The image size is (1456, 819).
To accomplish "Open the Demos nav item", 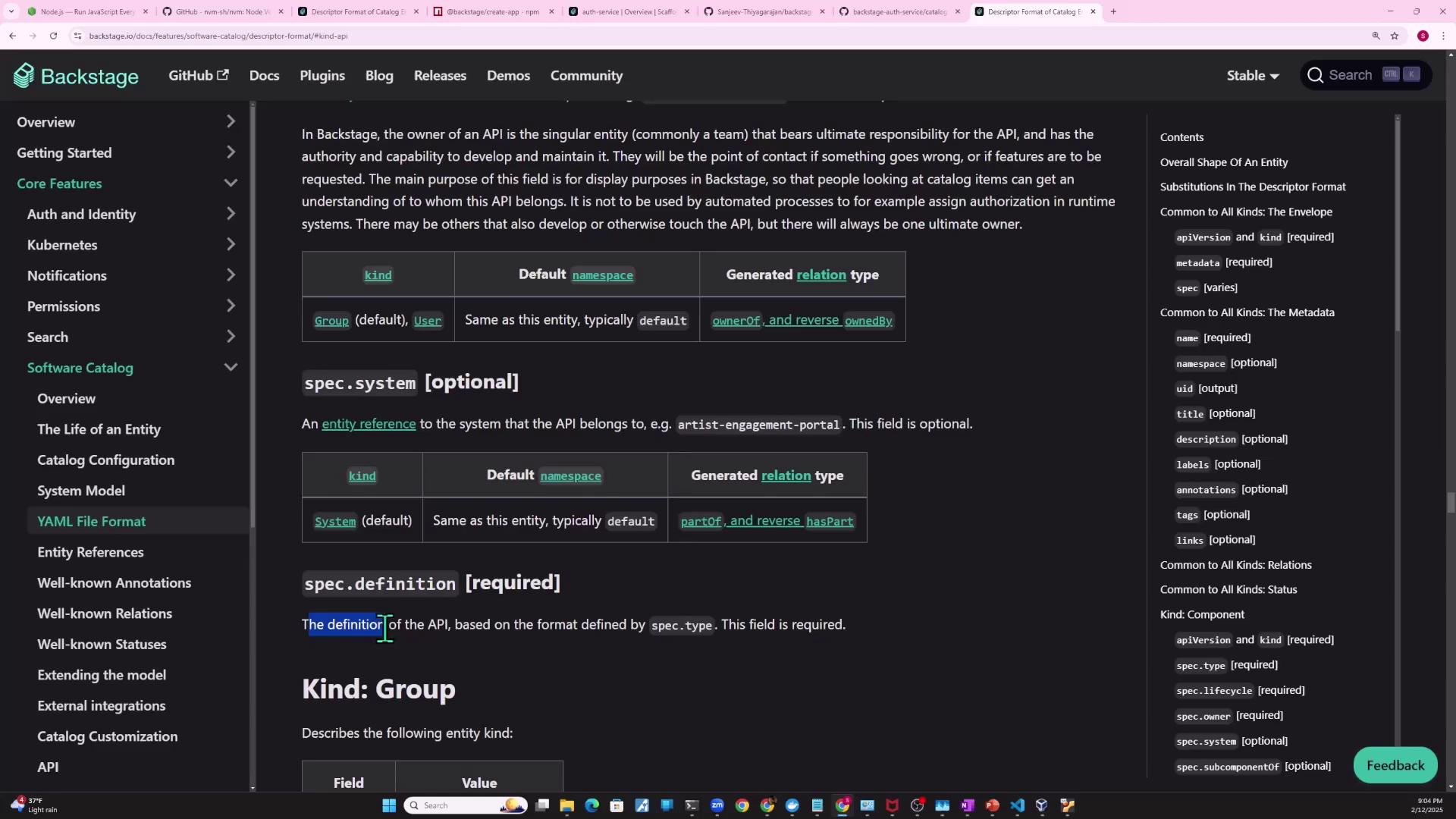I will click(x=508, y=76).
